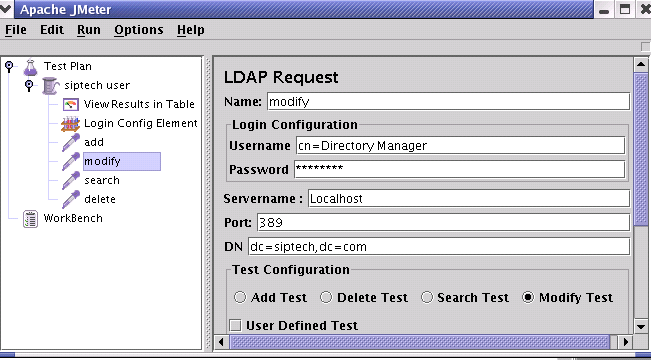
Task: Collapse the siptech user node handle
Action: [x=29, y=85]
